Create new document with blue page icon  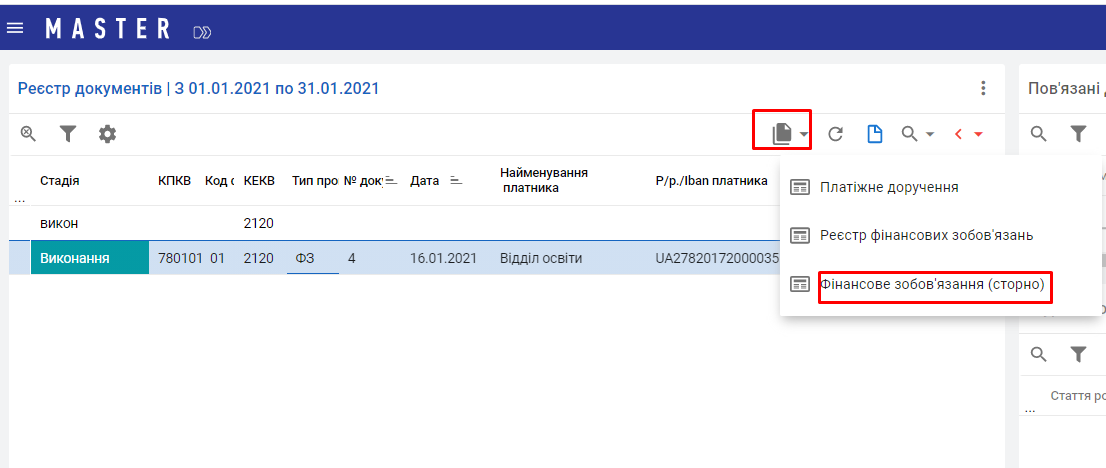(x=874, y=133)
